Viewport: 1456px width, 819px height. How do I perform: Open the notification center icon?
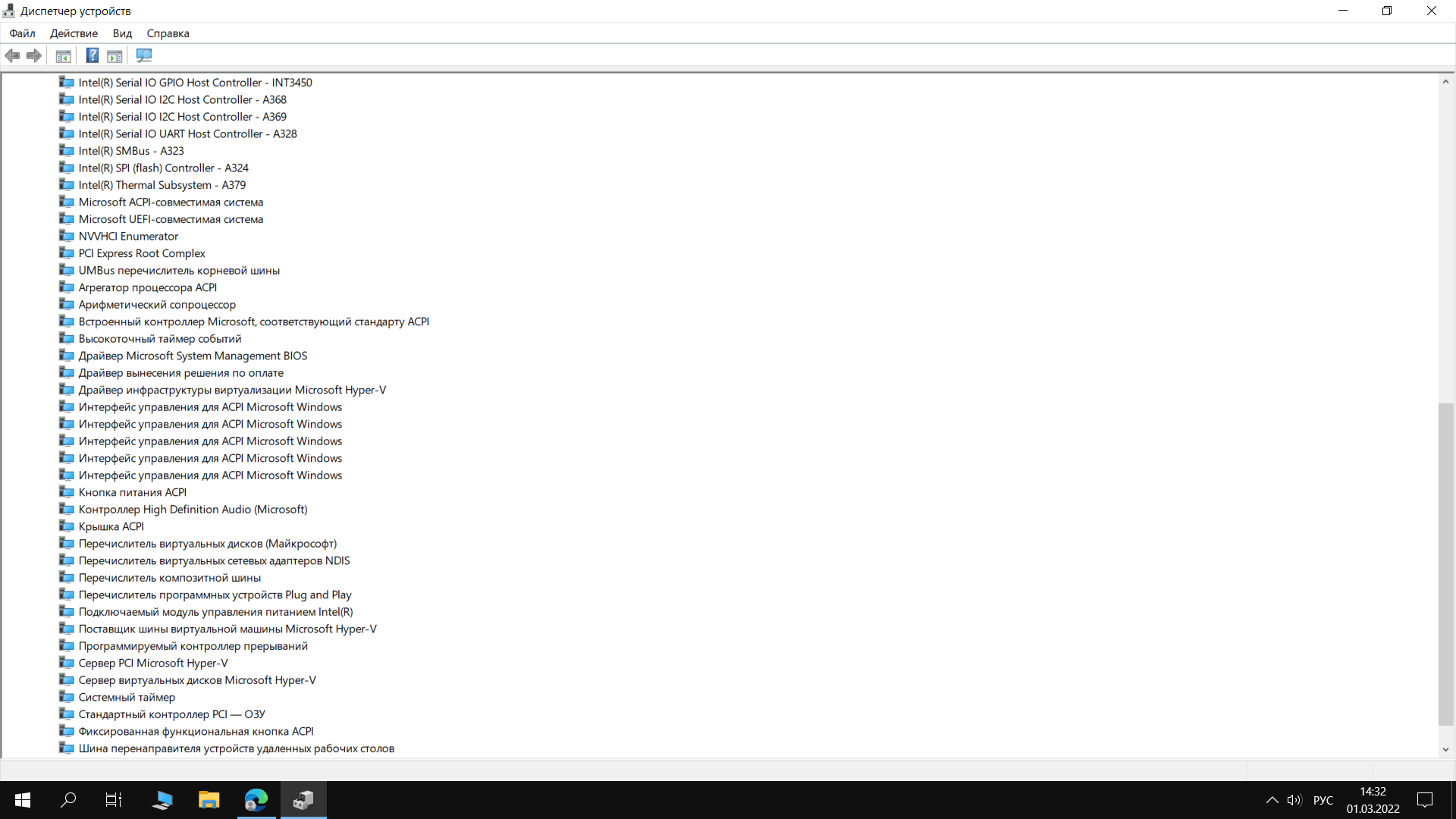tap(1425, 800)
